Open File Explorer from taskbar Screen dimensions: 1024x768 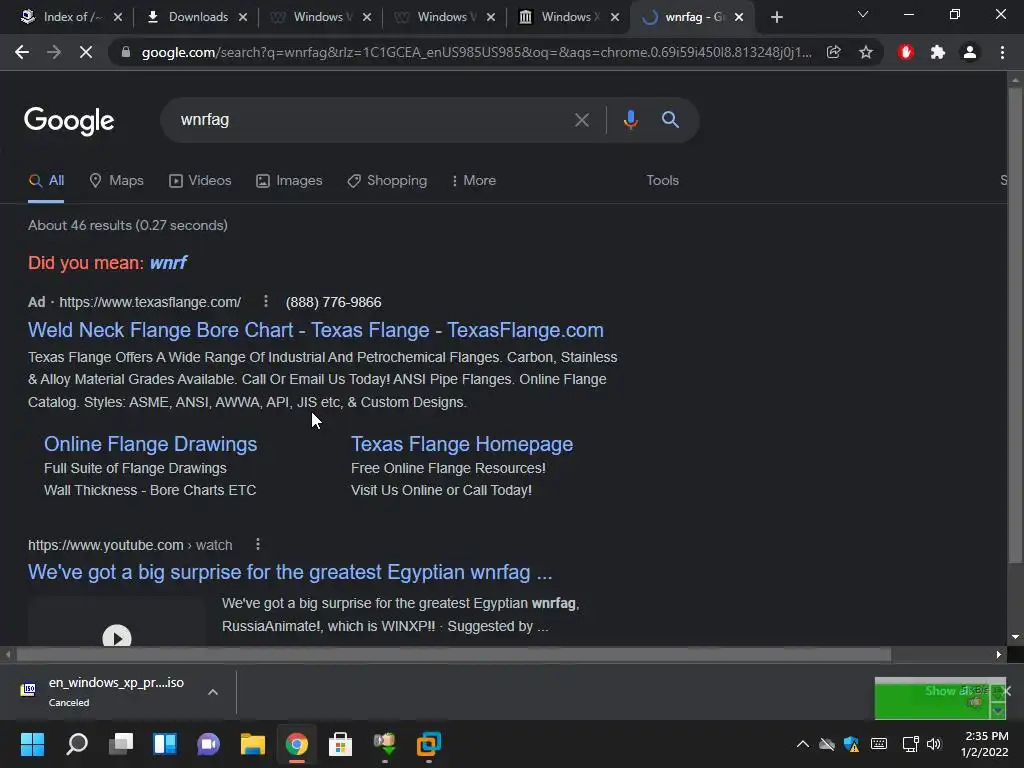tap(253, 744)
